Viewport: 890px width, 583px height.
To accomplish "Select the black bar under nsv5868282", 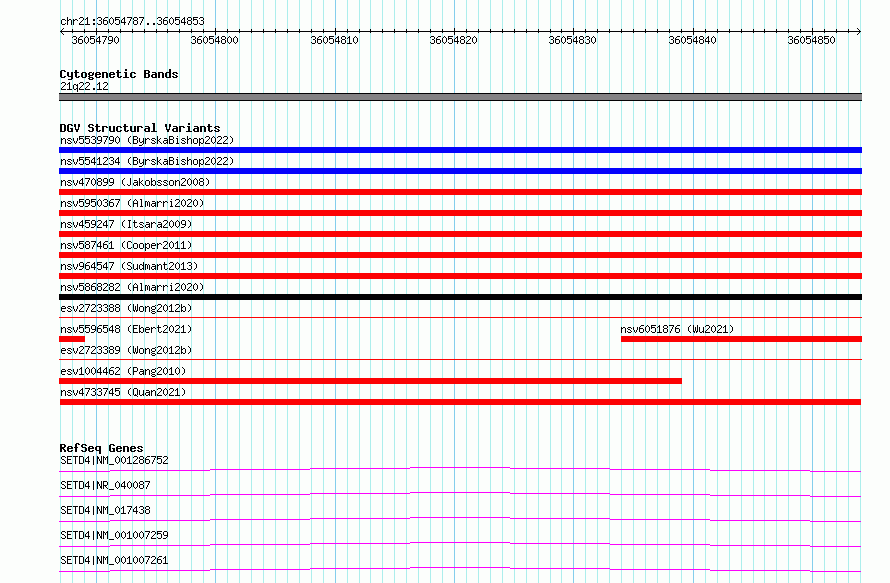I will 460,297.
